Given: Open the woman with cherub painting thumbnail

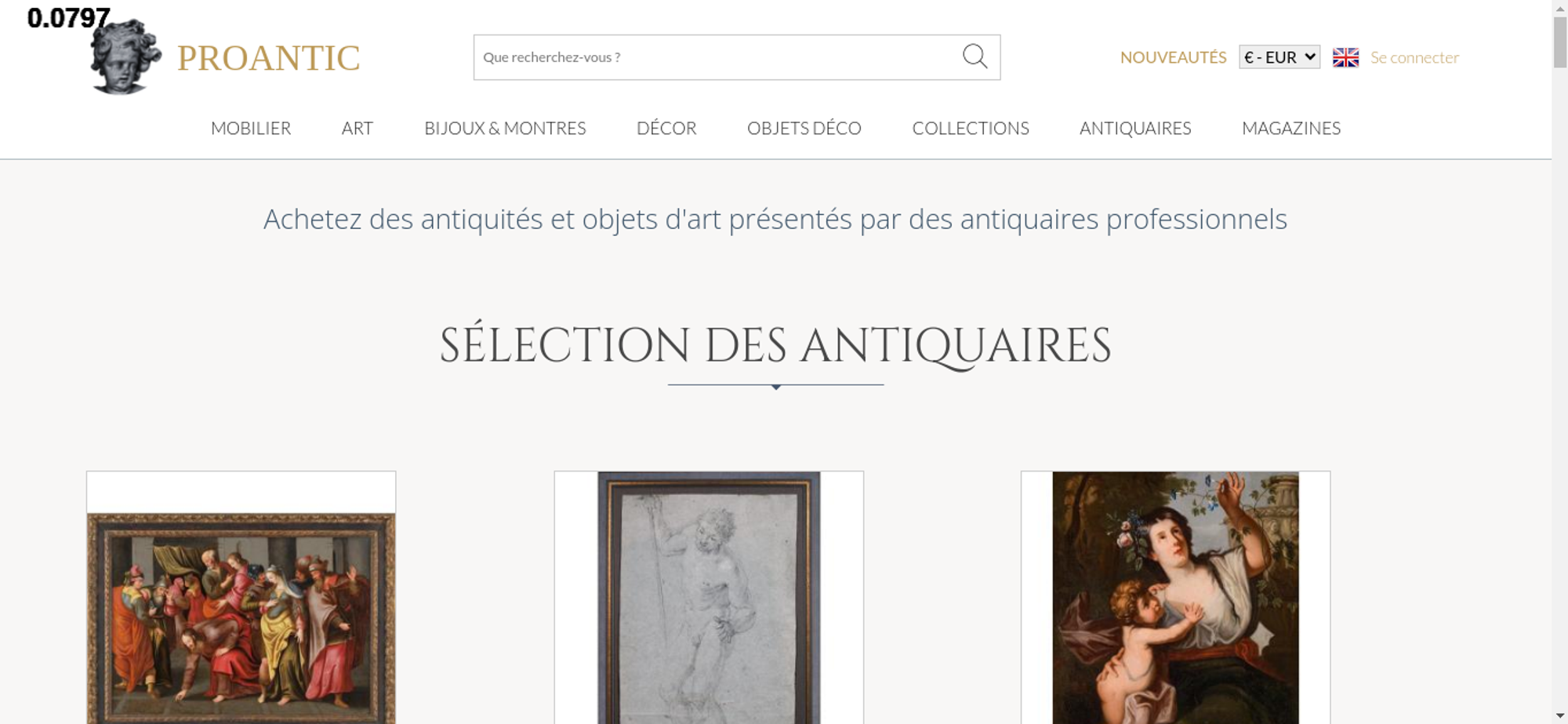Looking at the screenshot, I should (x=1175, y=598).
